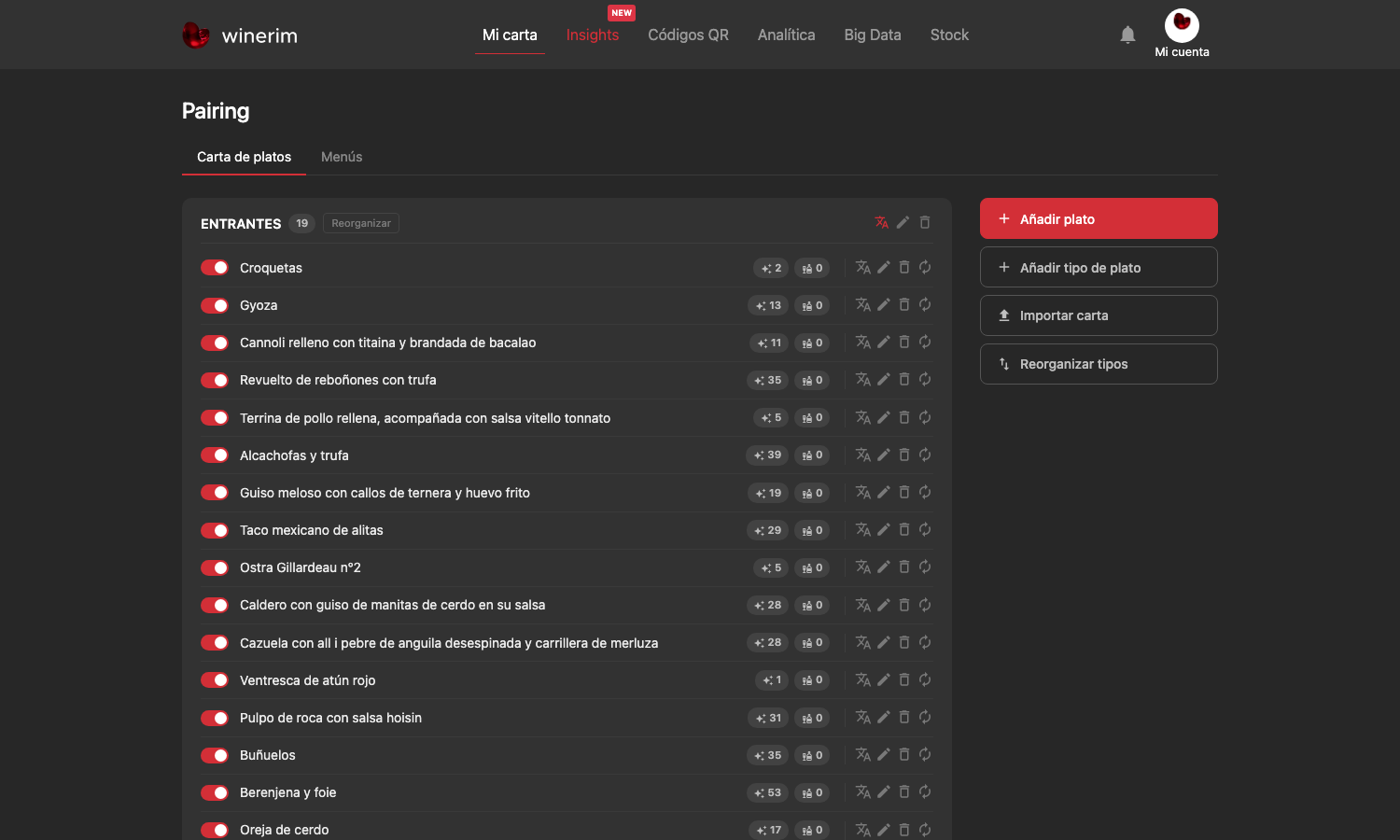
Task: Edit Cannoli relleno con titaina
Action: pos(884,343)
